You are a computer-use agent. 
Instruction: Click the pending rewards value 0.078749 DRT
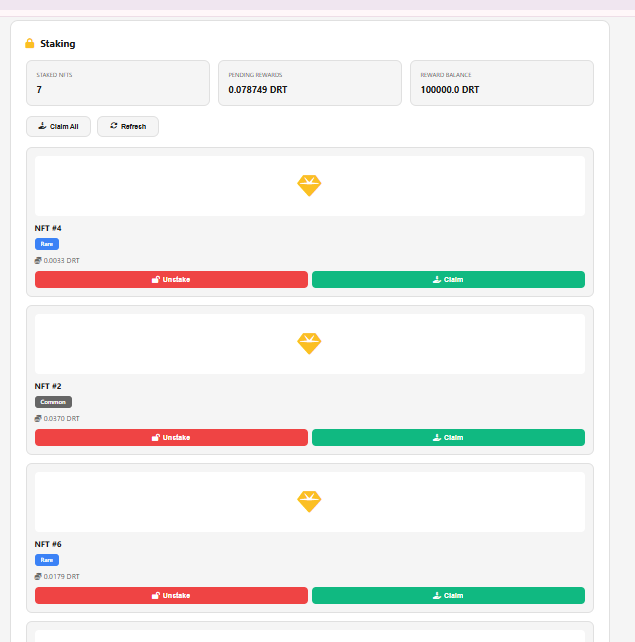tap(258, 90)
